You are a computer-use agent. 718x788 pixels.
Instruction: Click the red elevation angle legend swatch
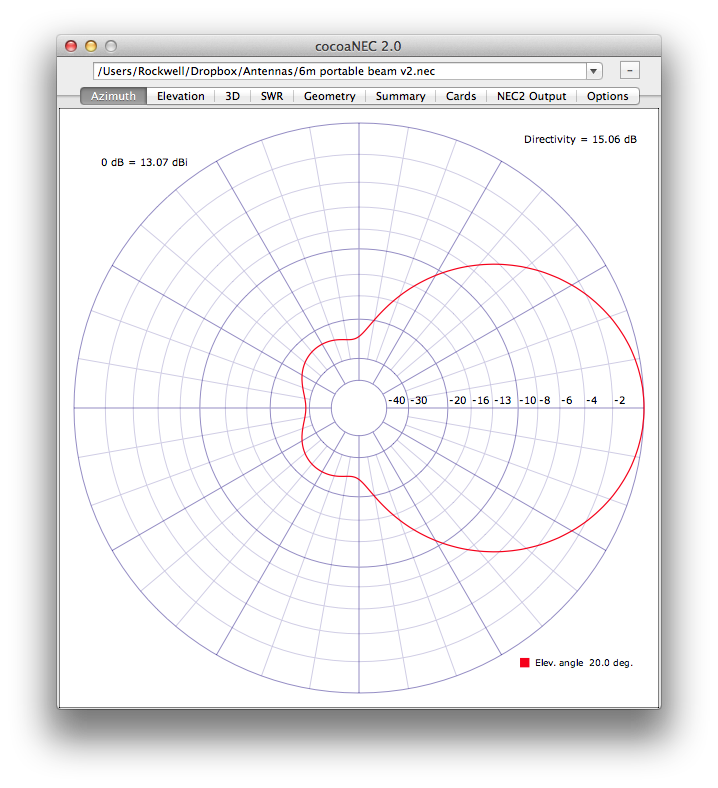point(524,663)
